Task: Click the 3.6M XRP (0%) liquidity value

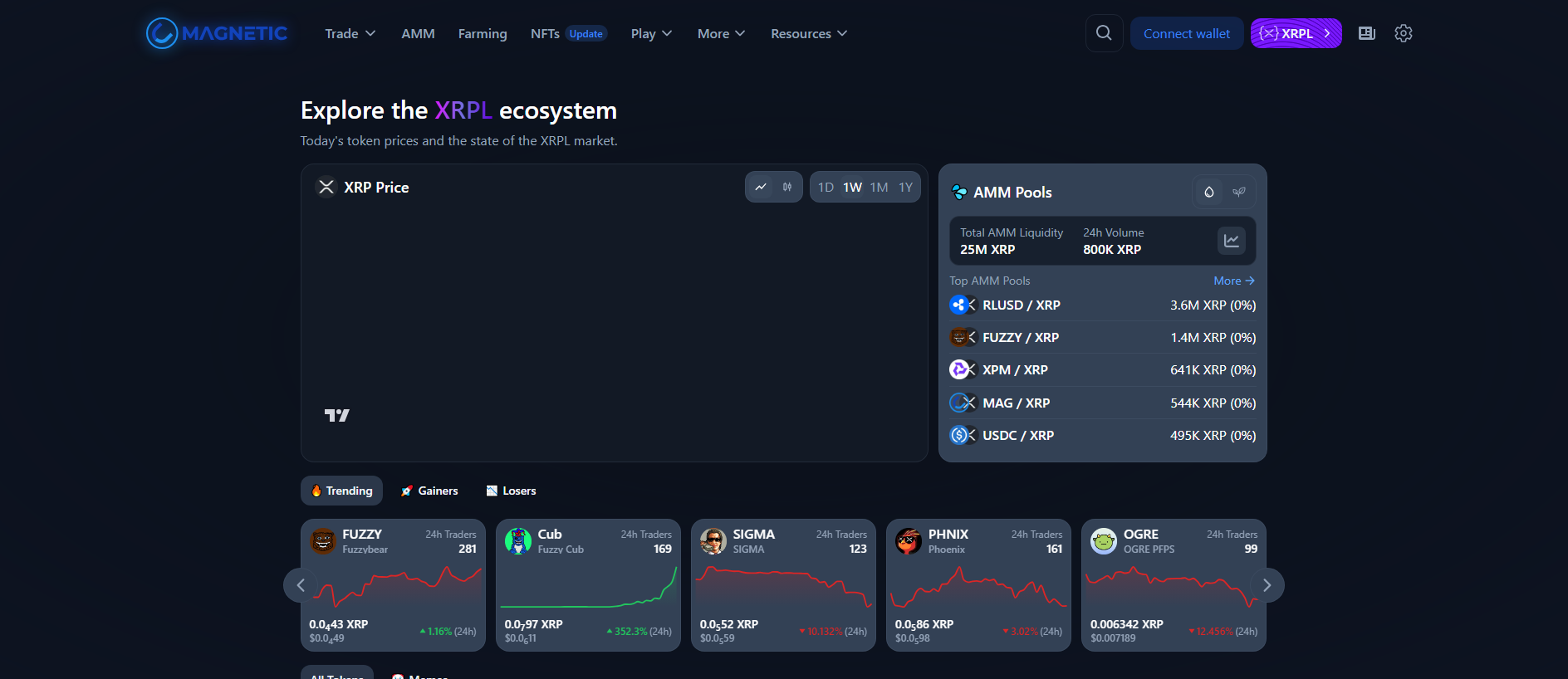Action: [x=1213, y=305]
